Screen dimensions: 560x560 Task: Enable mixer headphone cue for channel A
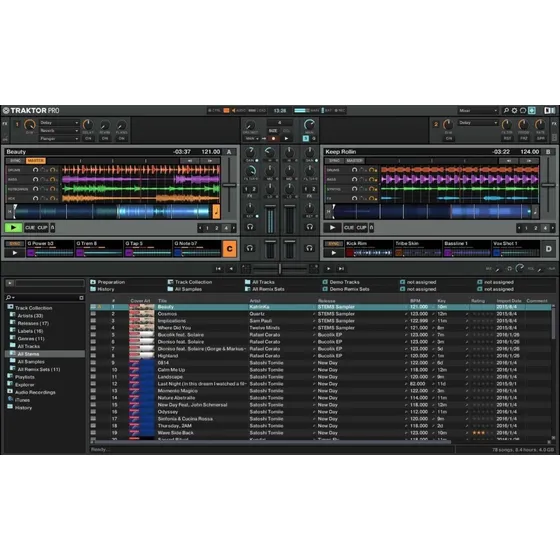[x=250, y=227]
